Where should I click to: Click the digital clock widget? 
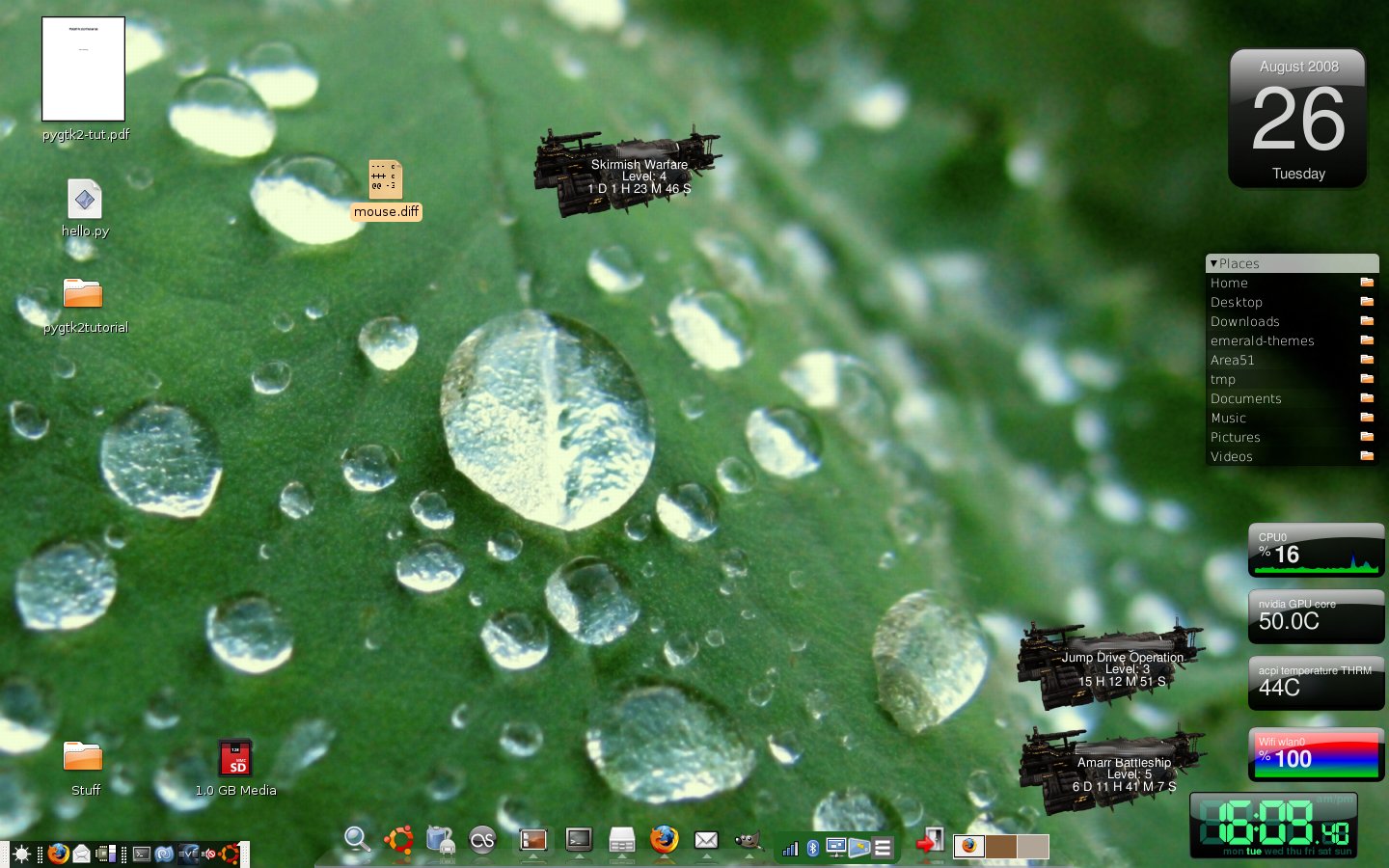click(x=1273, y=826)
